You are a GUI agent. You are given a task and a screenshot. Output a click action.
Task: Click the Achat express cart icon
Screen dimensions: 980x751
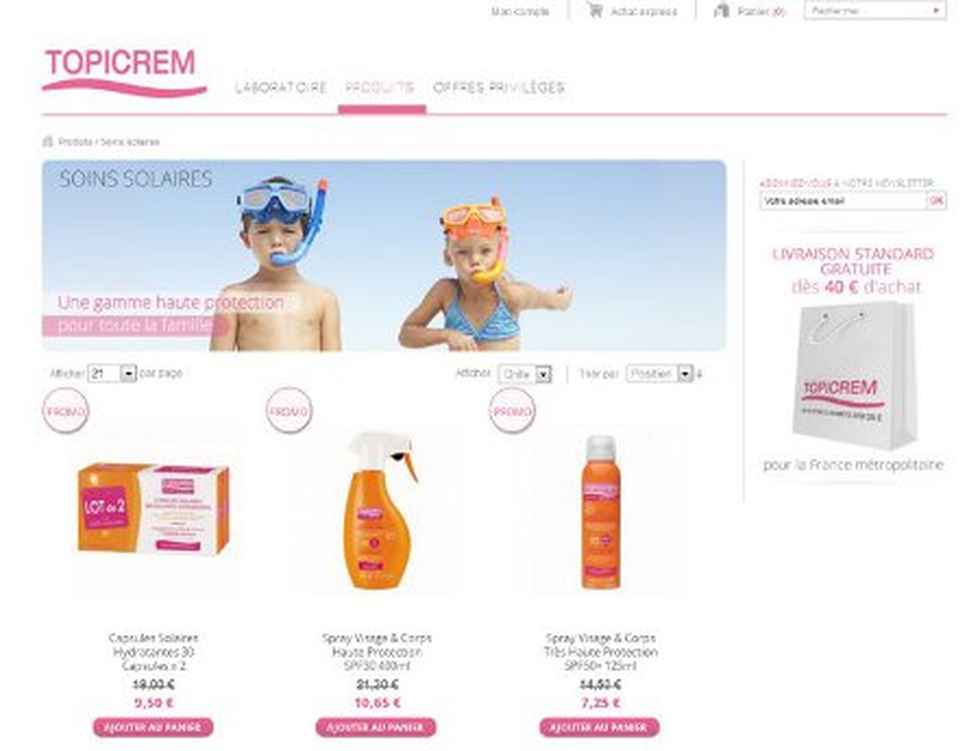click(x=595, y=10)
